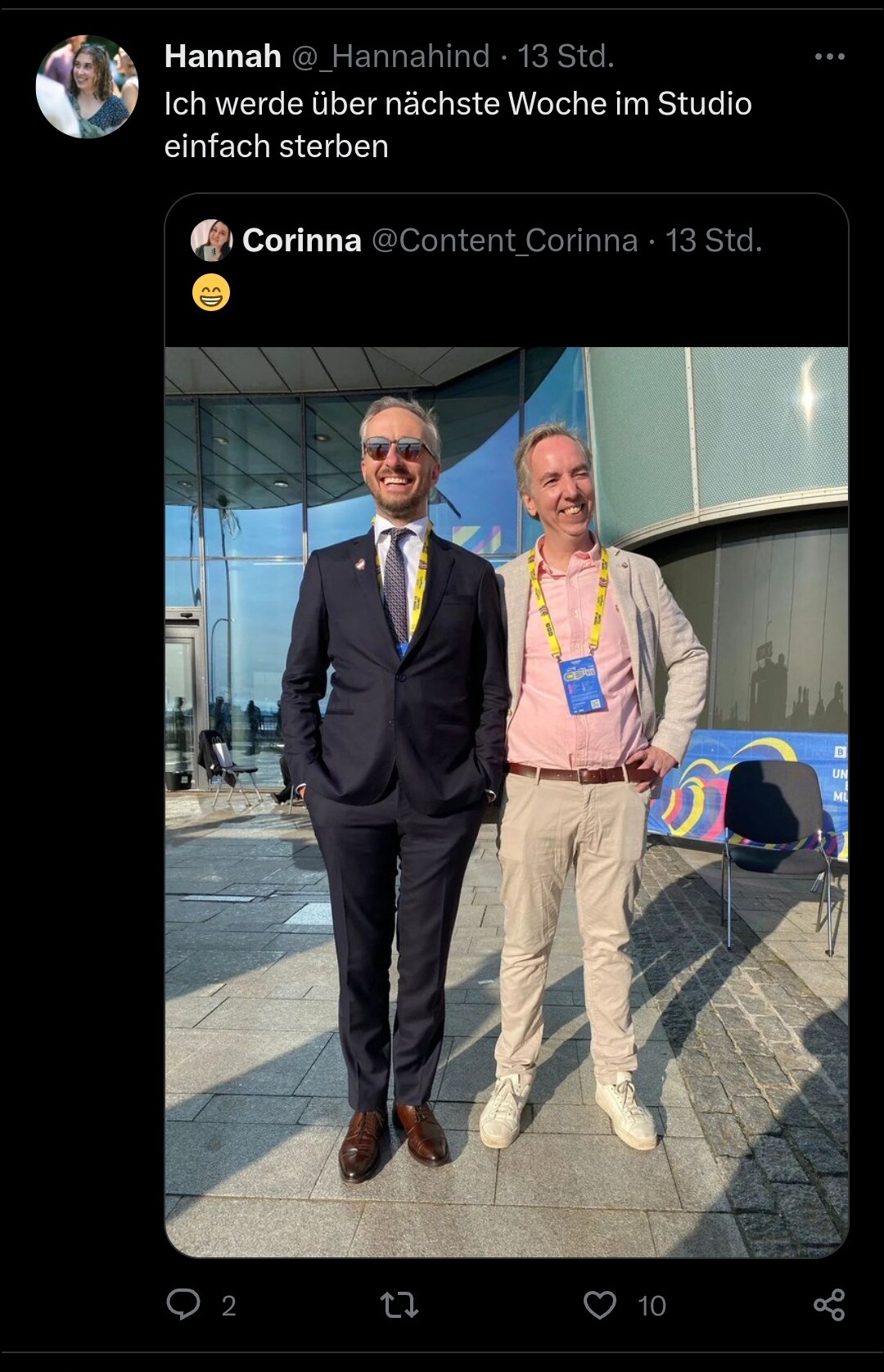Click the quoted post's 13 Std. timestamp
Viewport: 884px width, 1372px height.
[x=713, y=241]
